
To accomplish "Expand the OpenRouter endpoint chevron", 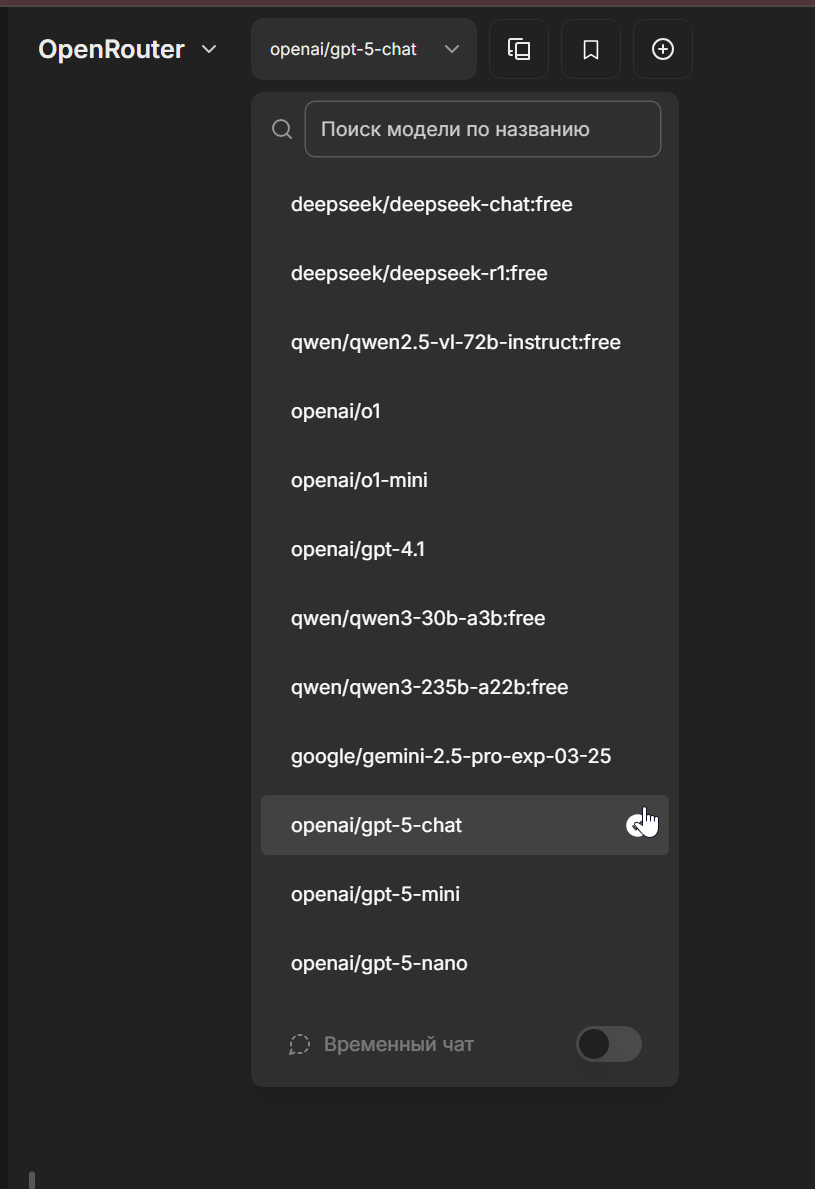I will 209,49.
